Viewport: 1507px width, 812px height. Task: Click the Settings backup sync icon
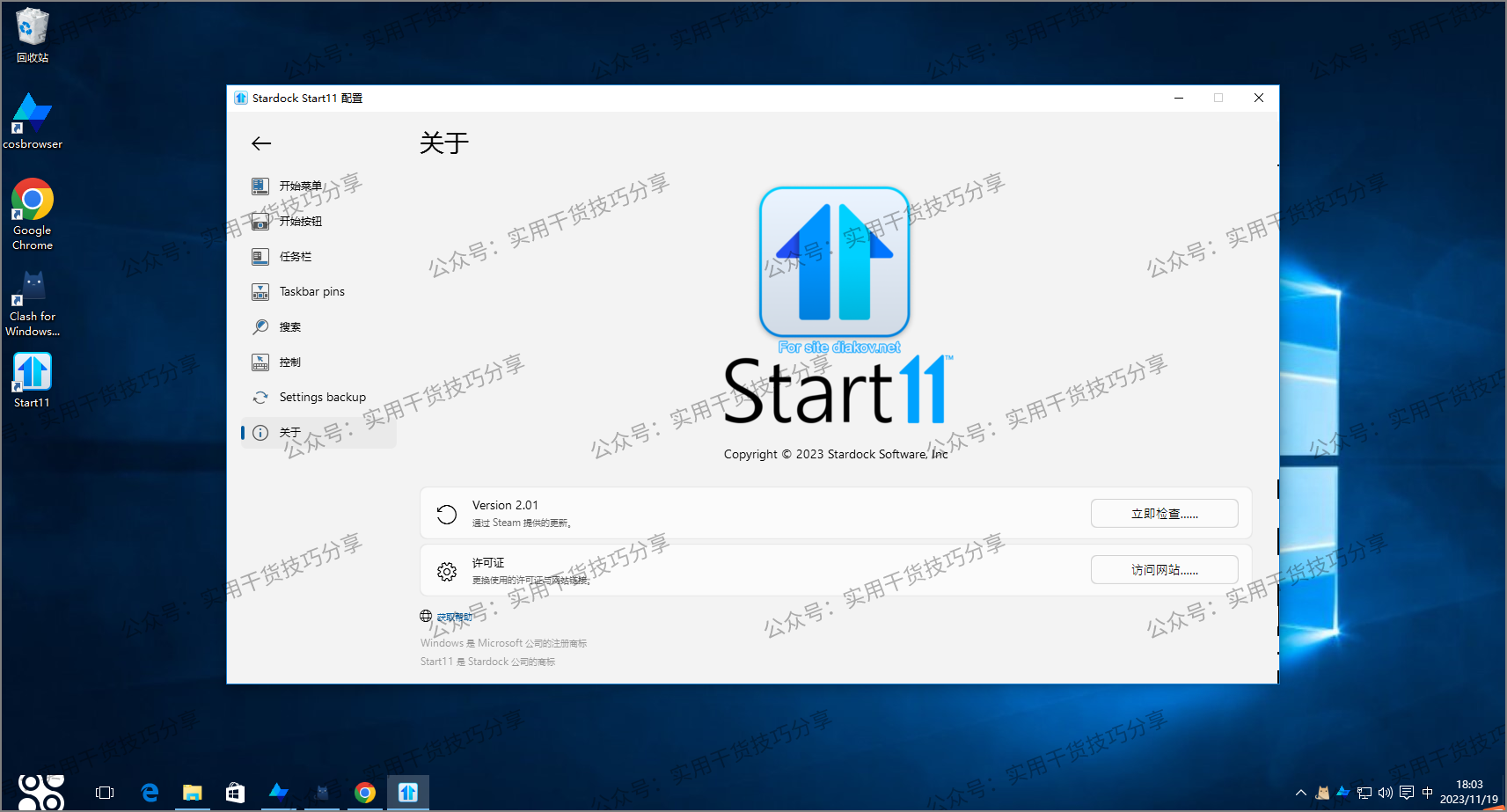coord(260,397)
